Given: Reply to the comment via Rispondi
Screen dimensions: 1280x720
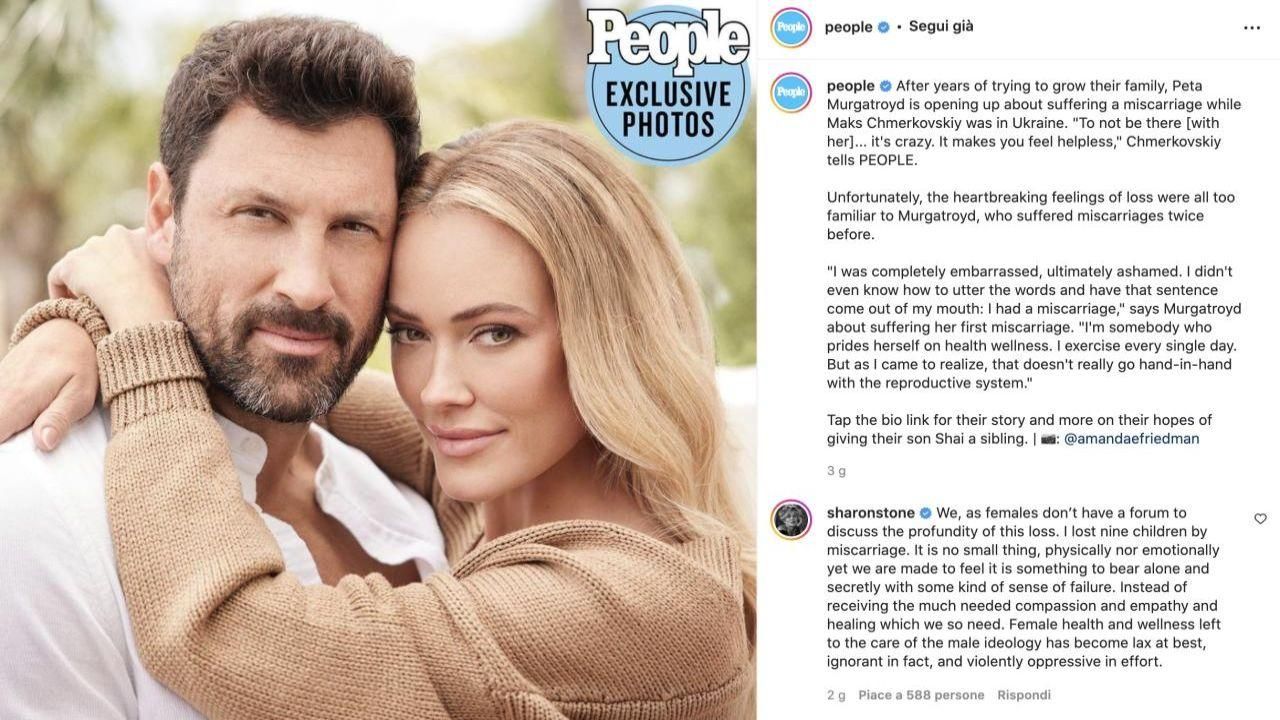Looking at the screenshot, I should [1024, 695].
